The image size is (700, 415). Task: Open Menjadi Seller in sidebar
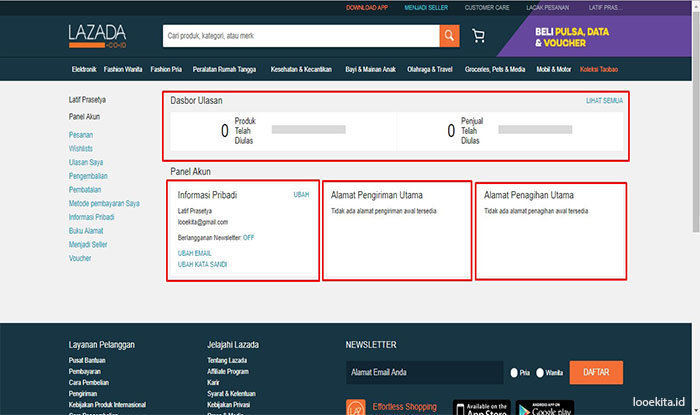pyautogui.click(x=88, y=245)
